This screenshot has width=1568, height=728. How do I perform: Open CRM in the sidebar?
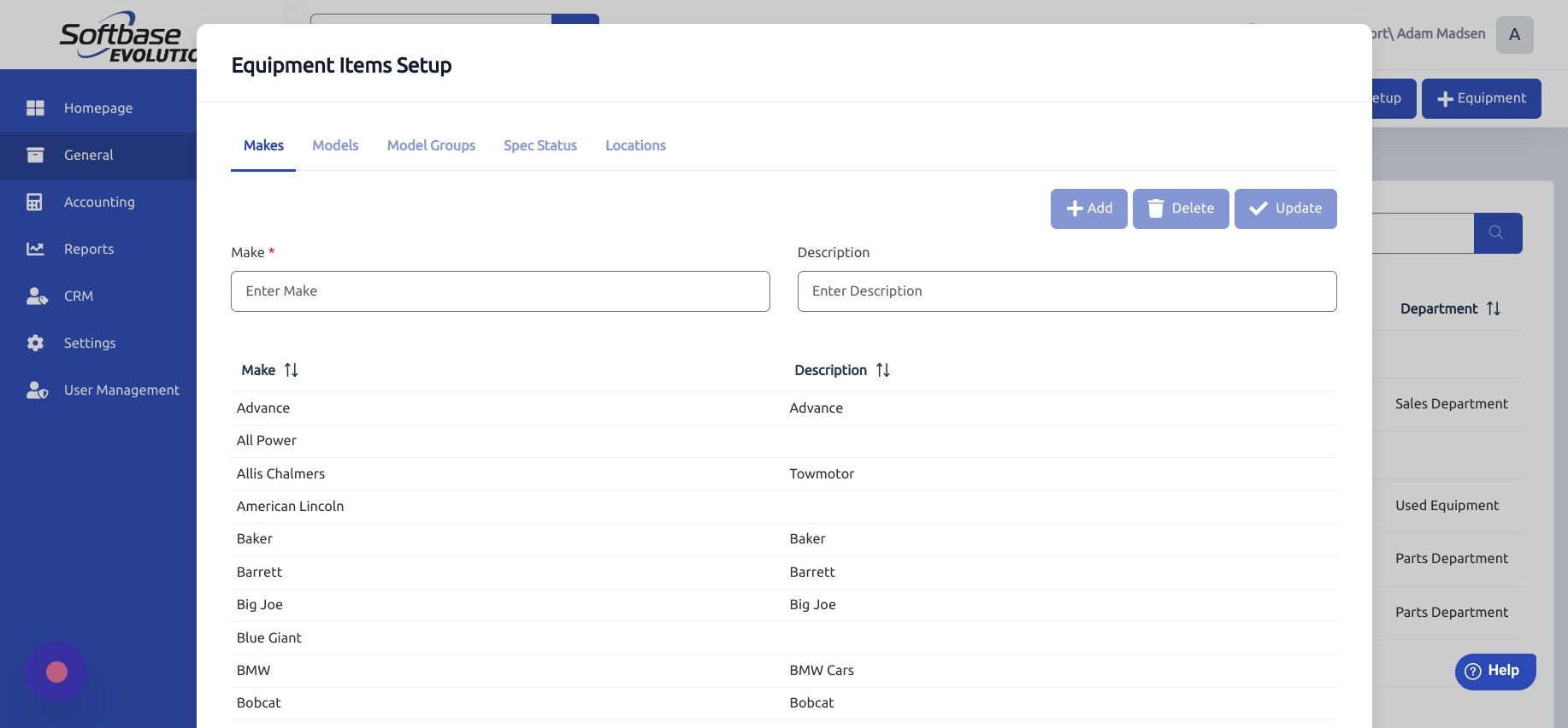point(98,296)
